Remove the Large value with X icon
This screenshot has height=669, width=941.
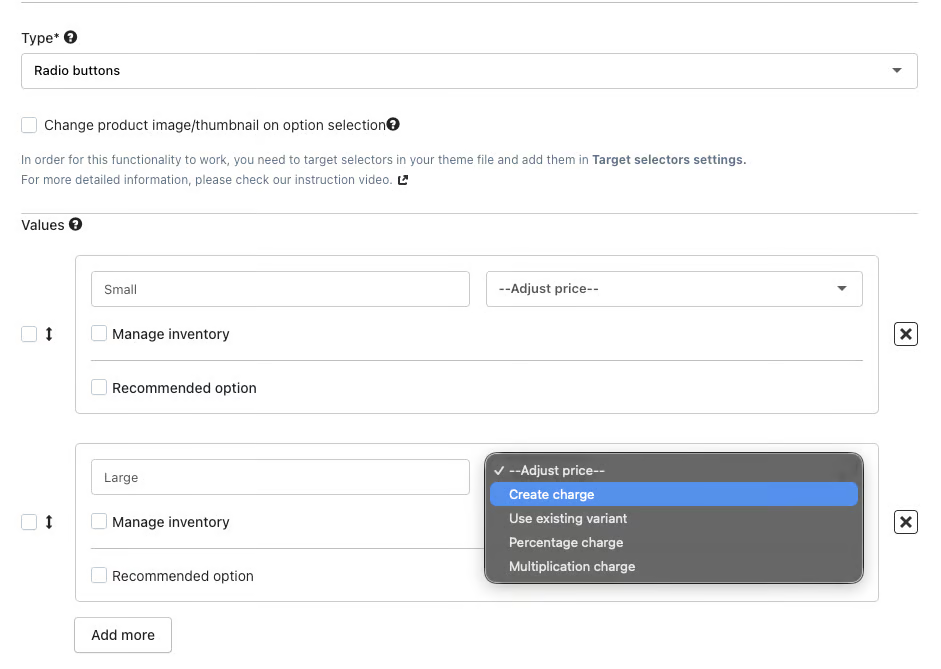pyautogui.click(x=905, y=522)
